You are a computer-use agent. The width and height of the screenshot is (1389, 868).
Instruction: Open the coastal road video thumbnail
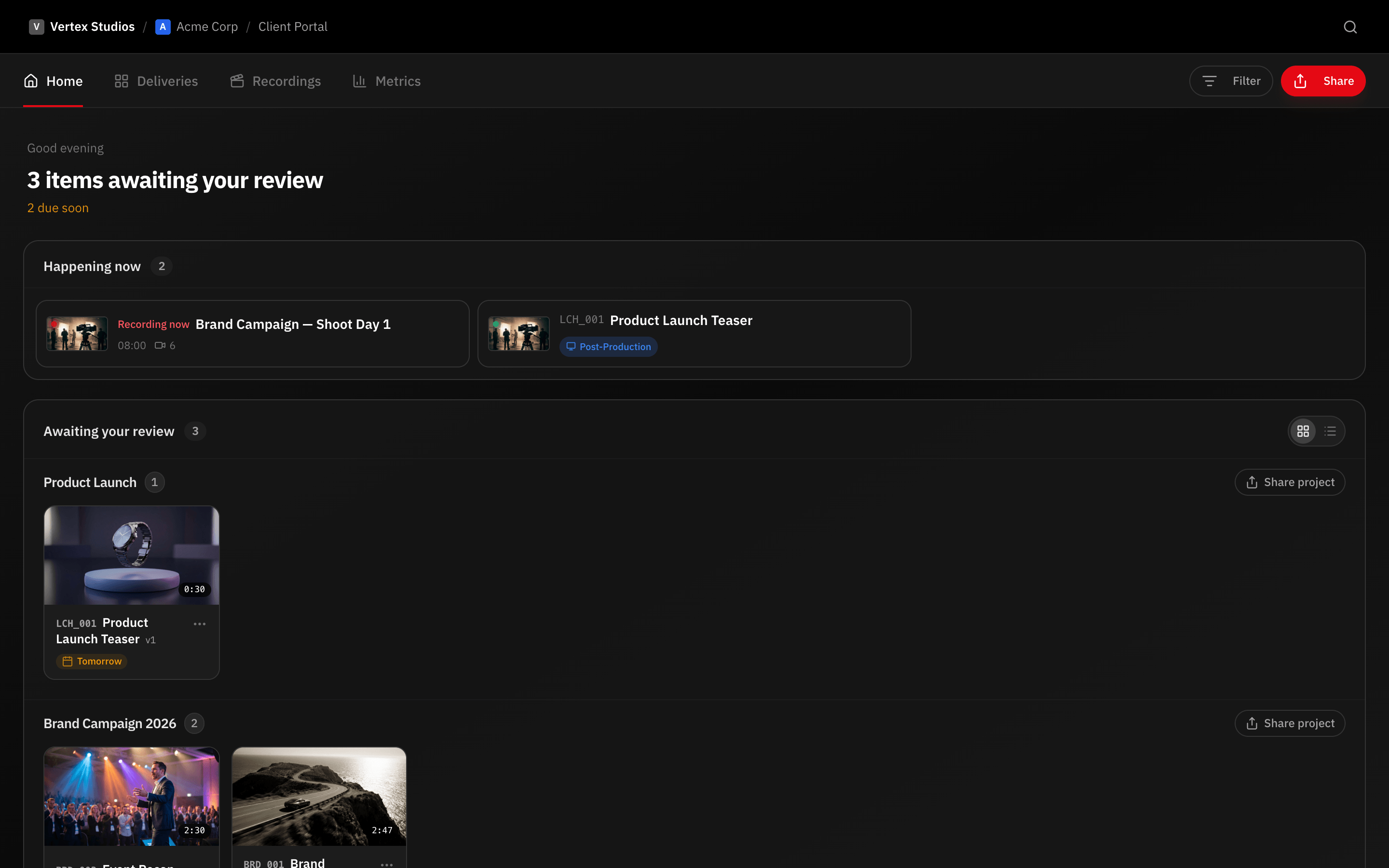pos(319,796)
